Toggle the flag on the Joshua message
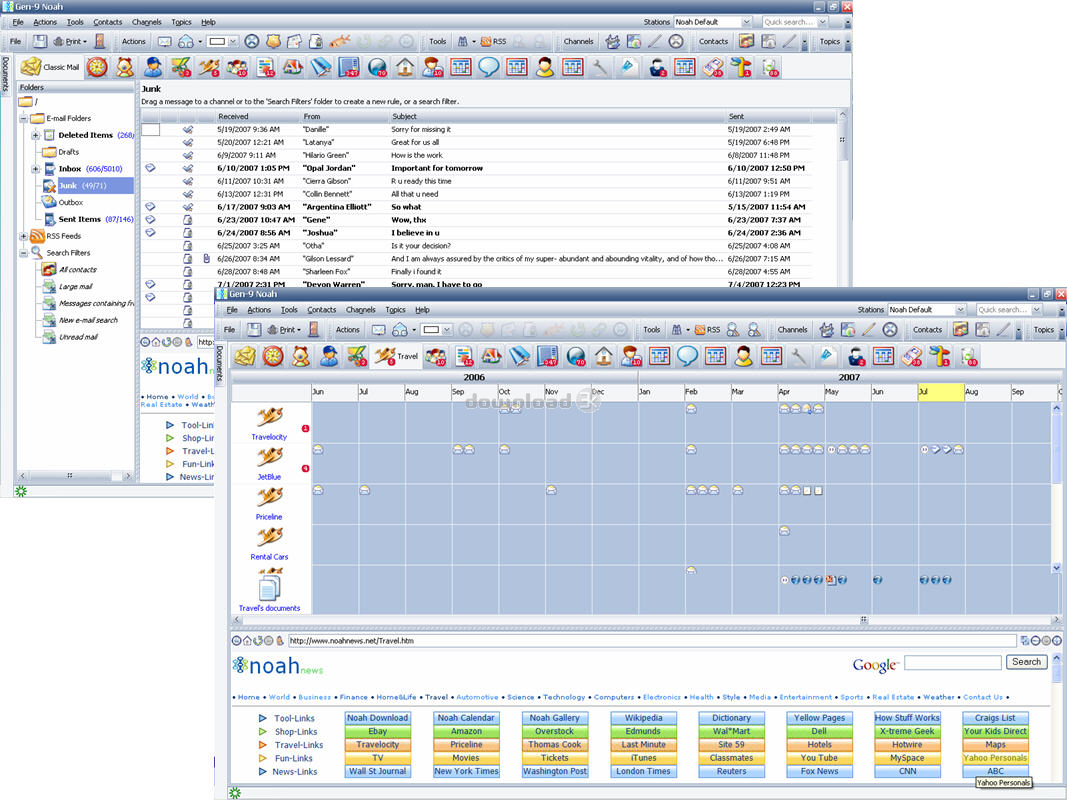Image resolution: width=1067 pixels, height=800 pixels. coord(150,233)
